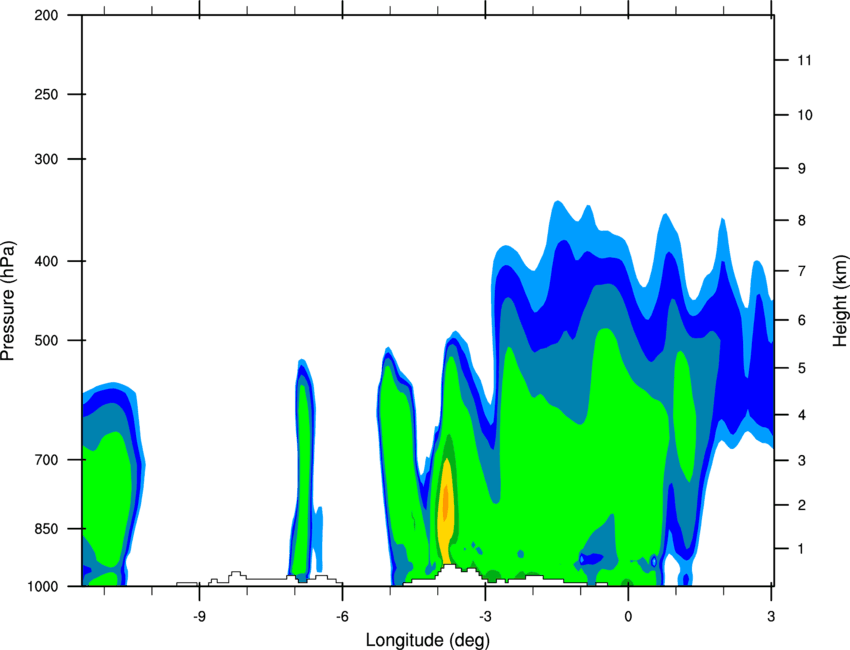Click the 5 km height label
This screenshot has width=850, height=650.
tap(802, 369)
